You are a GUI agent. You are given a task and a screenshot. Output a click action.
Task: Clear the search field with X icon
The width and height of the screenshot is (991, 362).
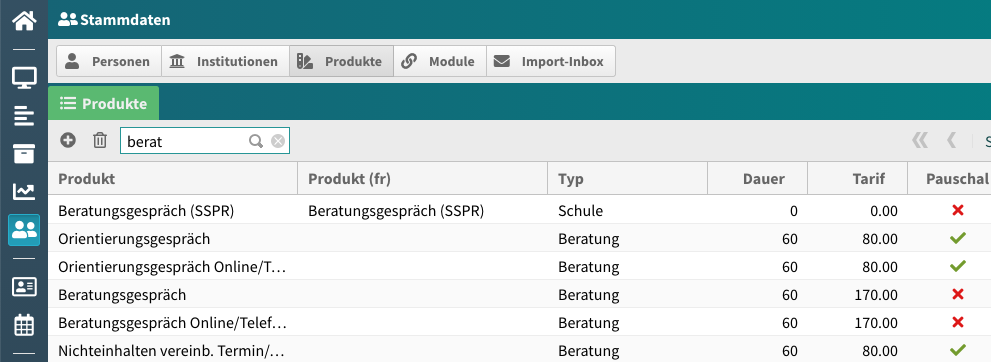(277, 141)
